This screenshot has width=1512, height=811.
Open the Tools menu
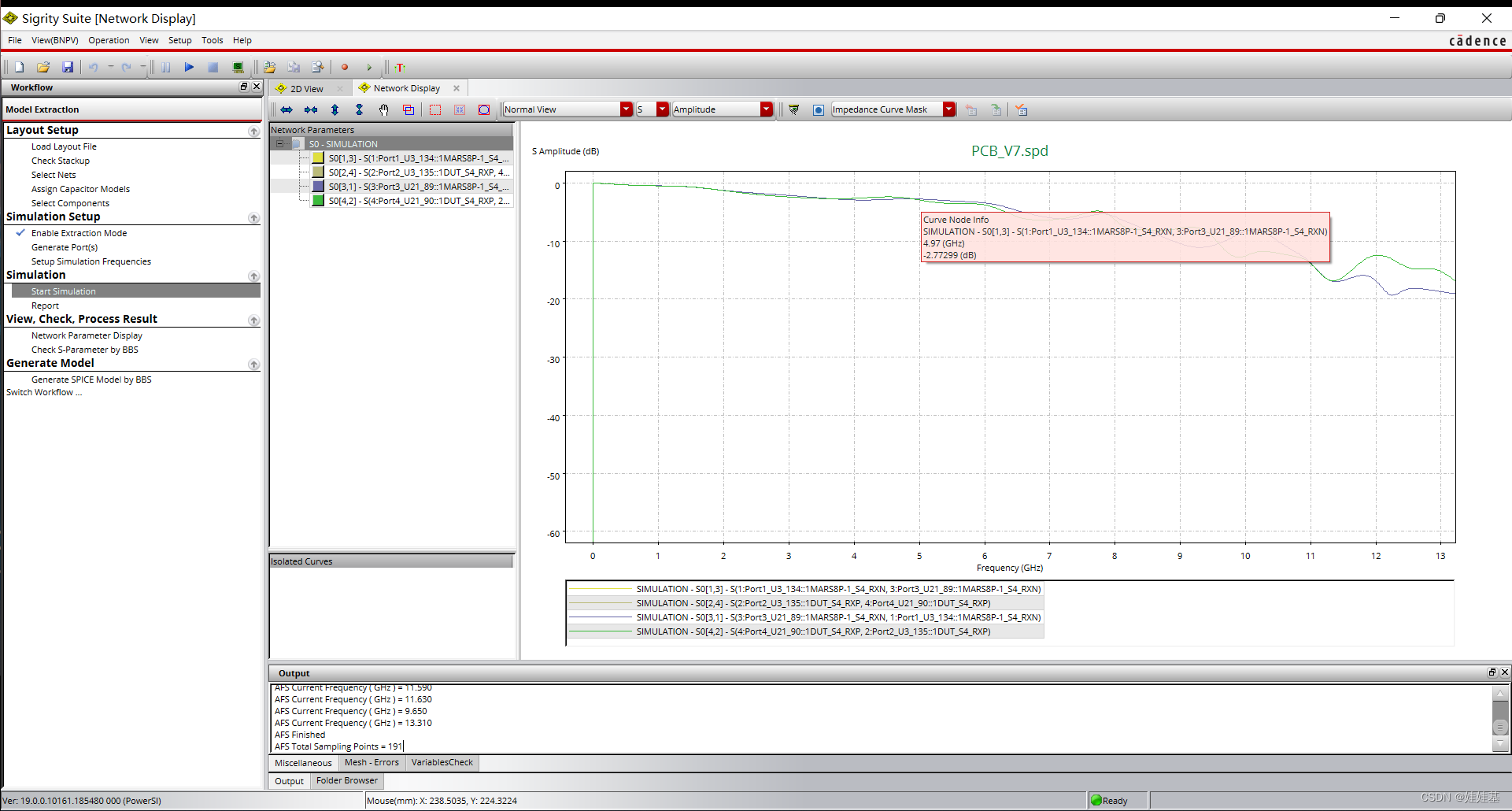pos(213,40)
